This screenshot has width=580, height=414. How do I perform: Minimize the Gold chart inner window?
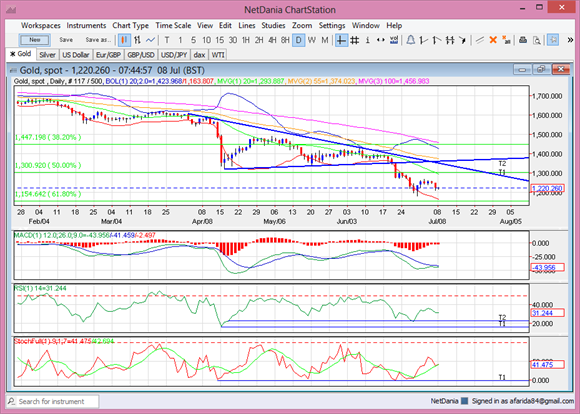522,69
